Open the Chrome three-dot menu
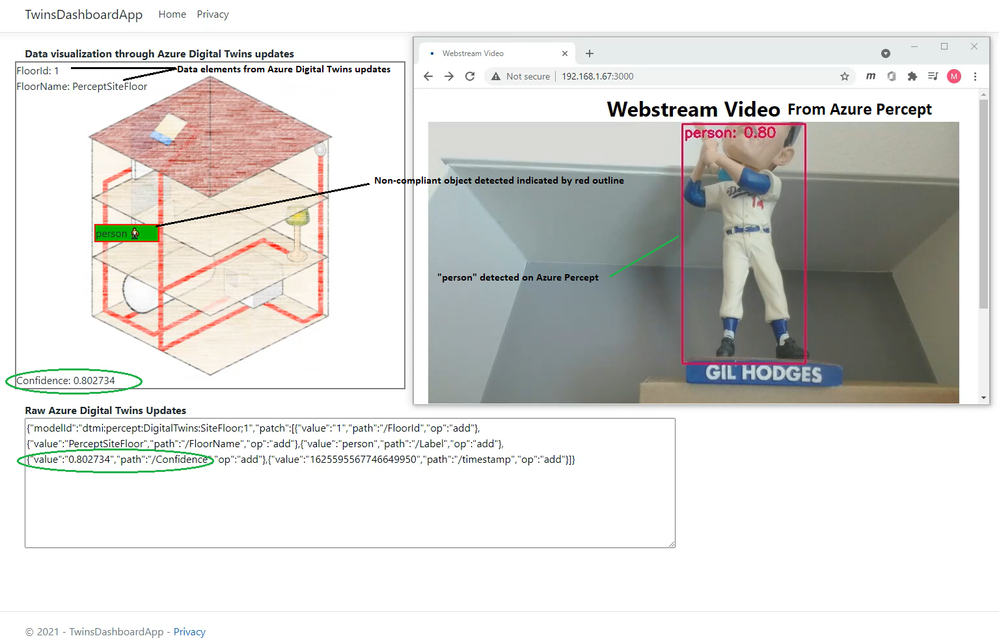The height and width of the screenshot is (638, 999). click(975, 76)
